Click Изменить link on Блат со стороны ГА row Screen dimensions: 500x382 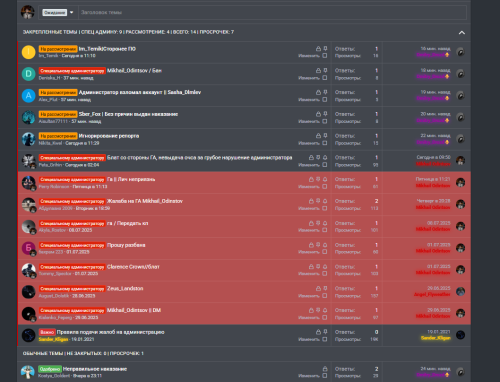[x=309, y=165]
